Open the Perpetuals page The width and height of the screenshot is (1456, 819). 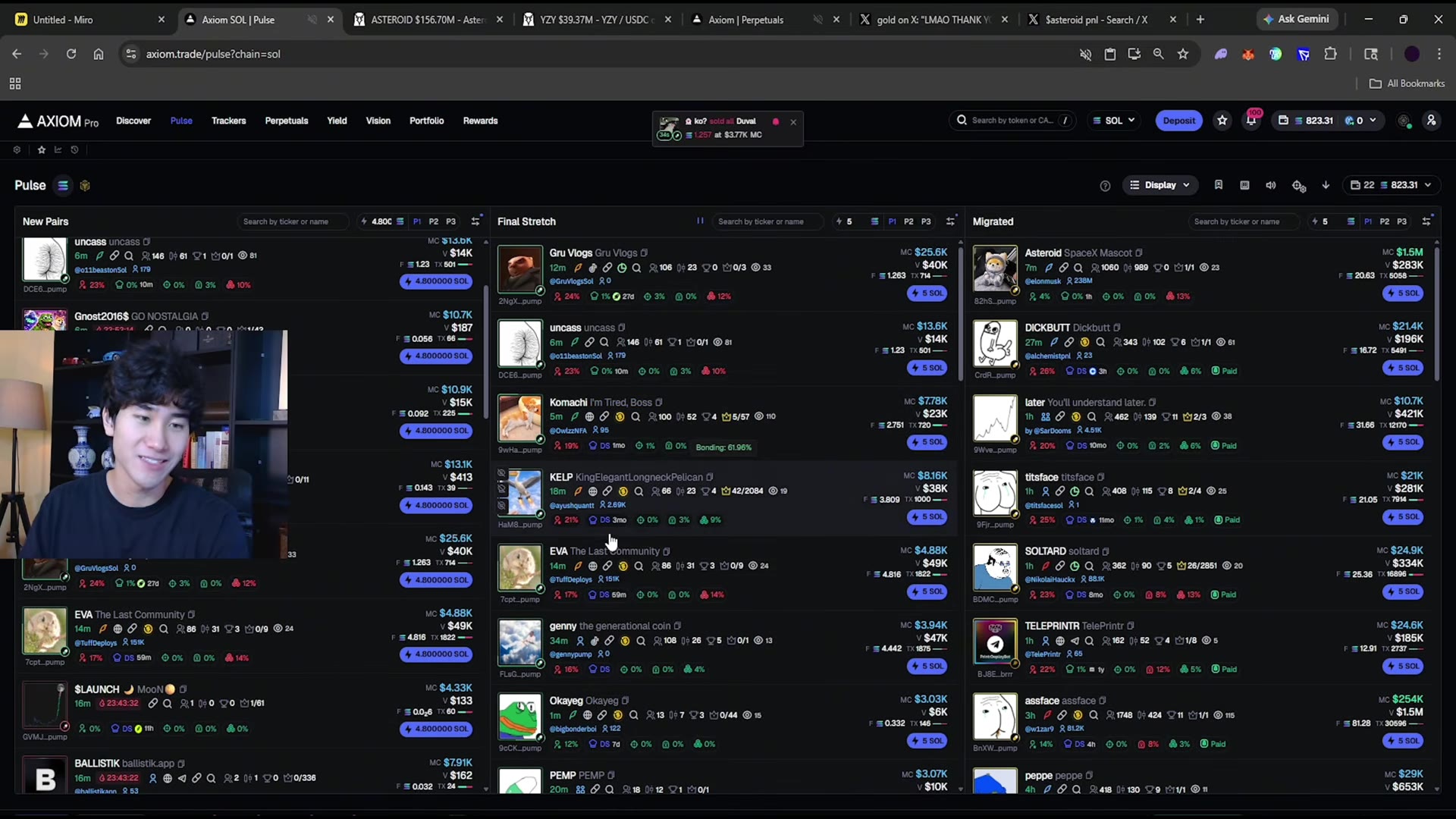point(287,121)
